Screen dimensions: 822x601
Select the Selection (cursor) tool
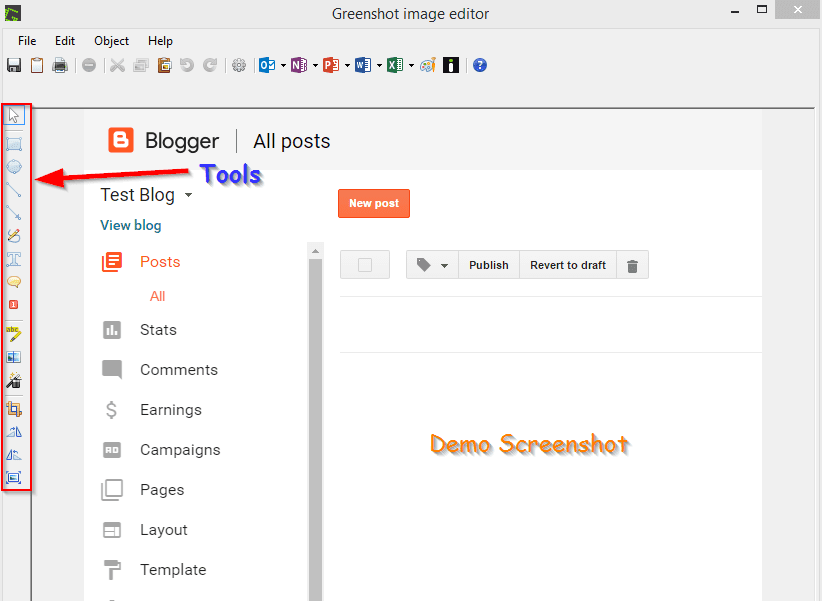14,115
